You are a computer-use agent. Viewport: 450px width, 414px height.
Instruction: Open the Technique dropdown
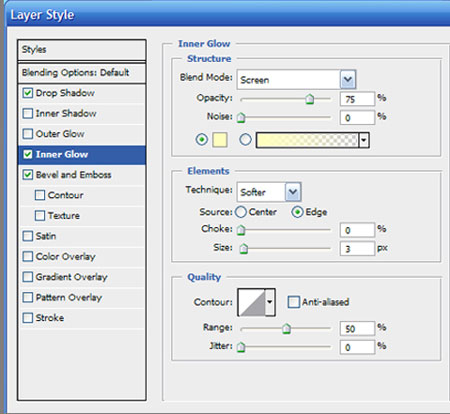click(269, 192)
